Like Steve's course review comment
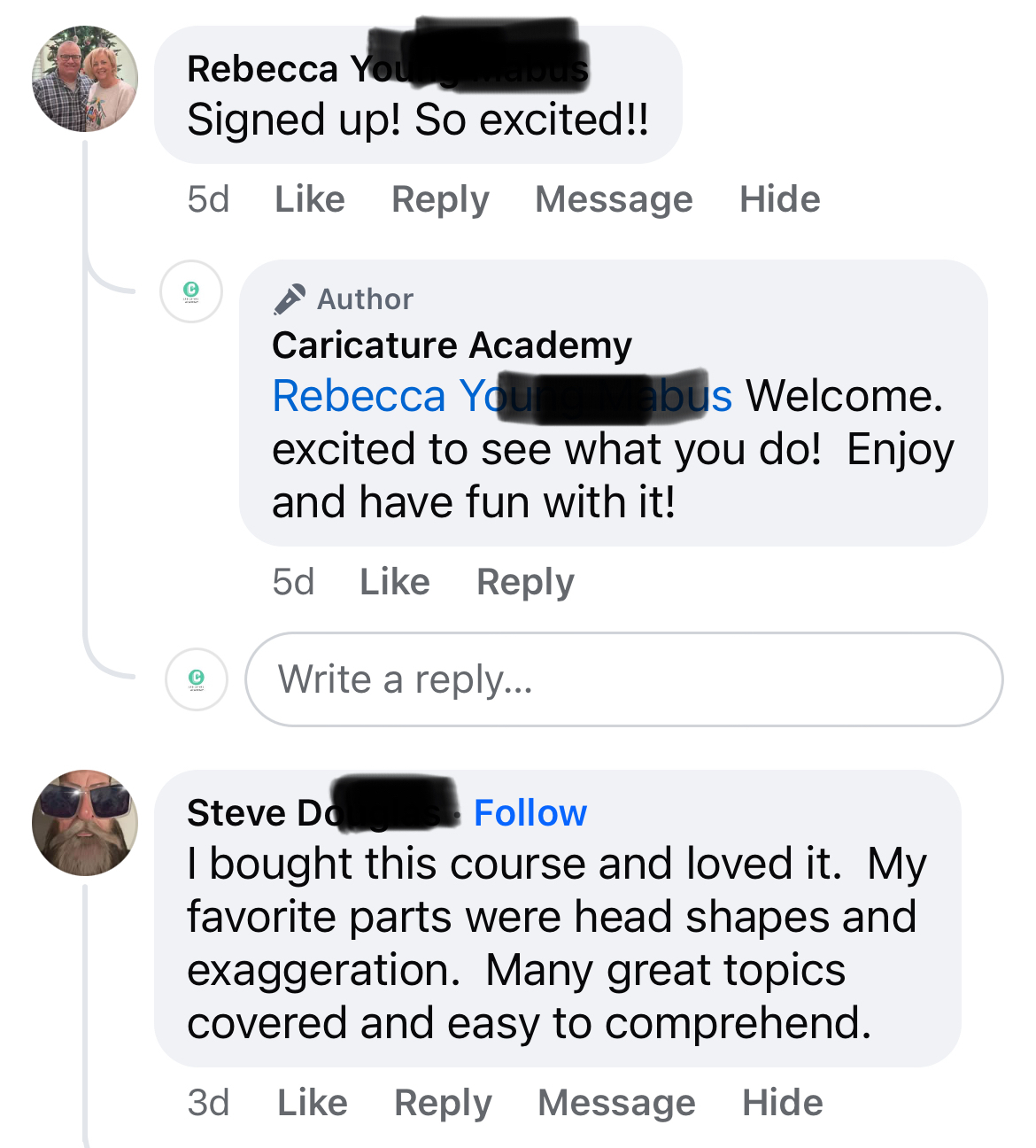Image resolution: width=1036 pixels, height=1148 pixels. (x=313, y=1103)
